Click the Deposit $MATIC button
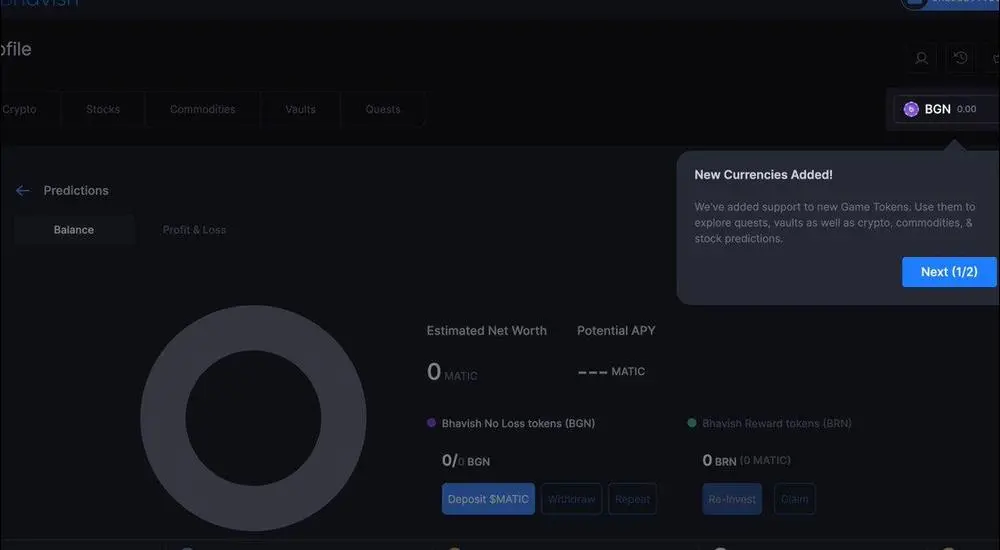The image size is (1000, 550). tap(488, 499)
